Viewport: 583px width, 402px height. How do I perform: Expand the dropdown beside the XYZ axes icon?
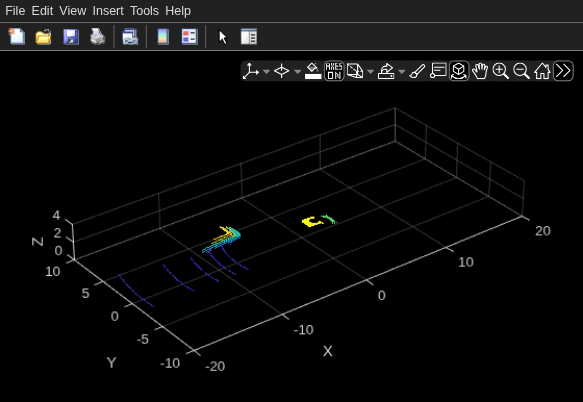tap(266, 71)
